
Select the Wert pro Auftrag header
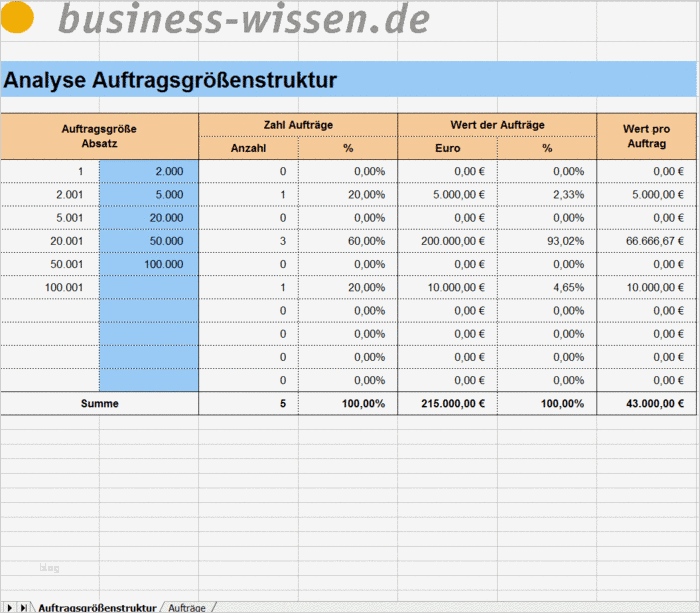tap(646, 136)
